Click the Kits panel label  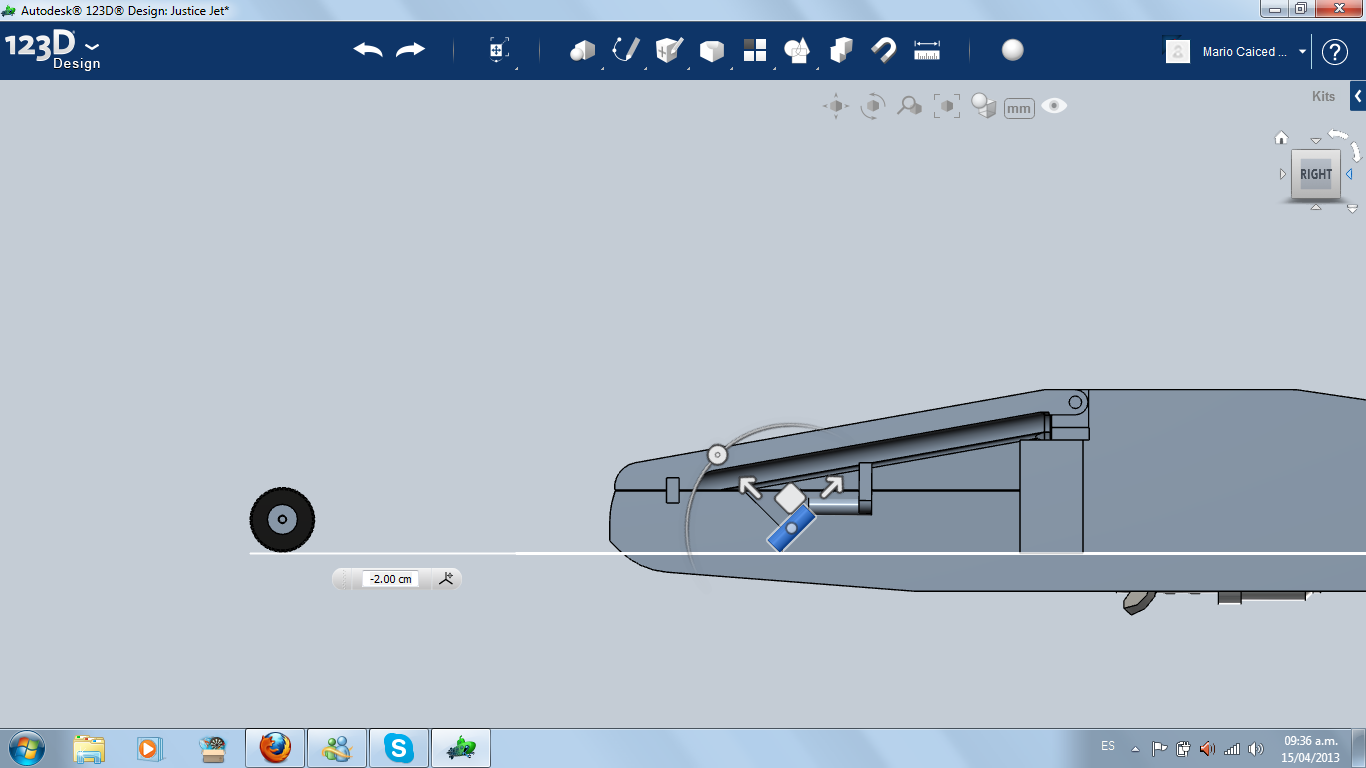(1323, 97)
